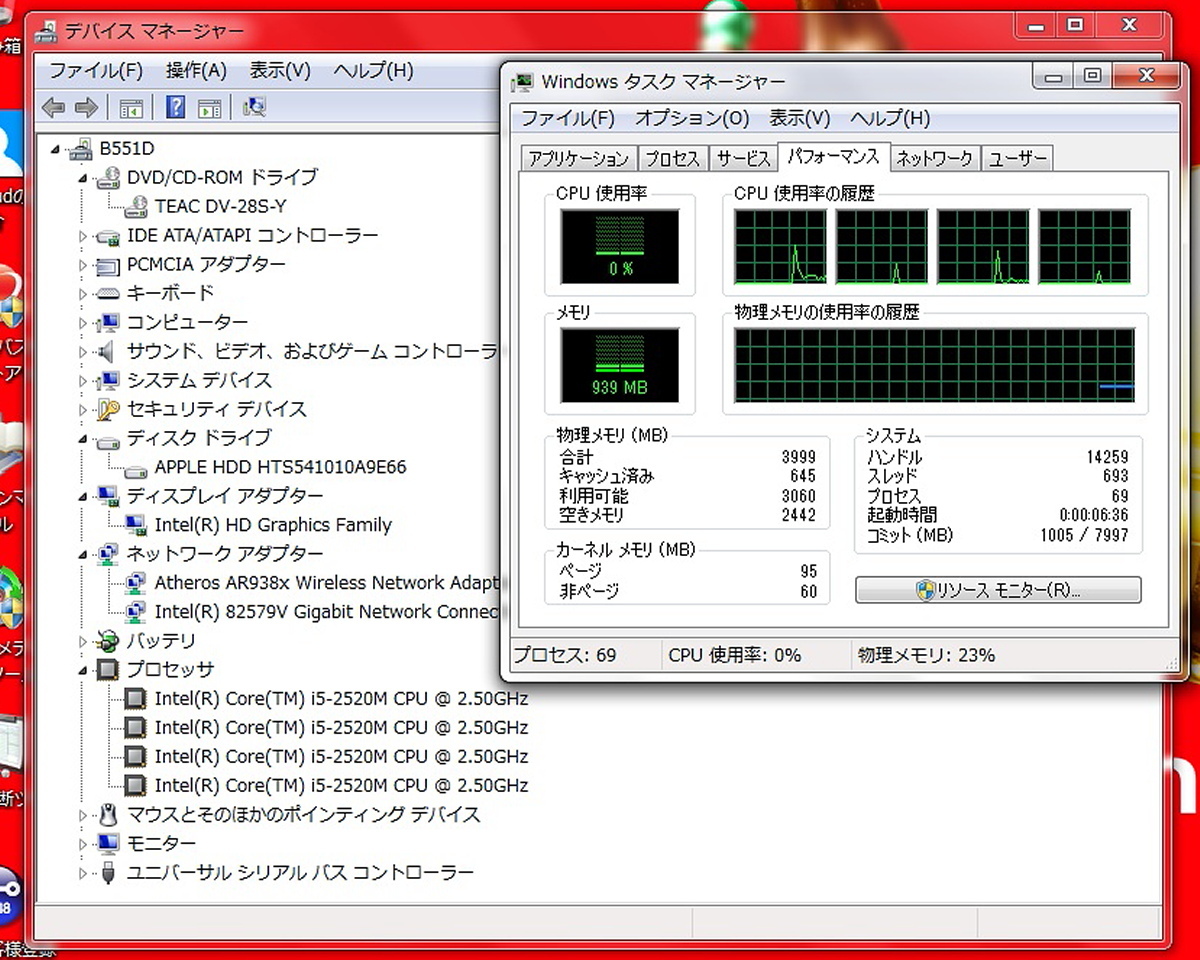Expand the キーボード node
The width and height of the screenshot is (1200, 960).
pos(84,294)
